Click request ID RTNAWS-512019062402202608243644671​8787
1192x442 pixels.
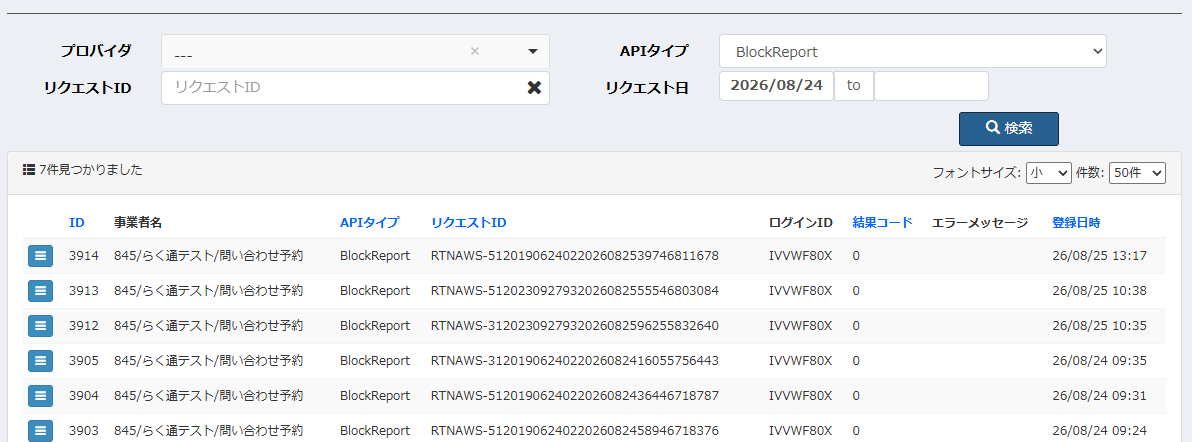coord(575,396)
